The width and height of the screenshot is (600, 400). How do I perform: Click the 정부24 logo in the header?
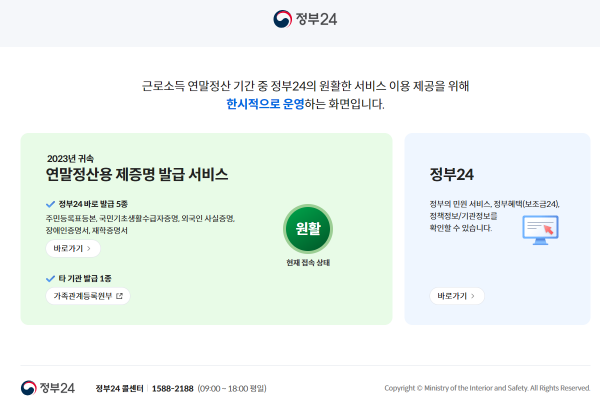(300, 19)
